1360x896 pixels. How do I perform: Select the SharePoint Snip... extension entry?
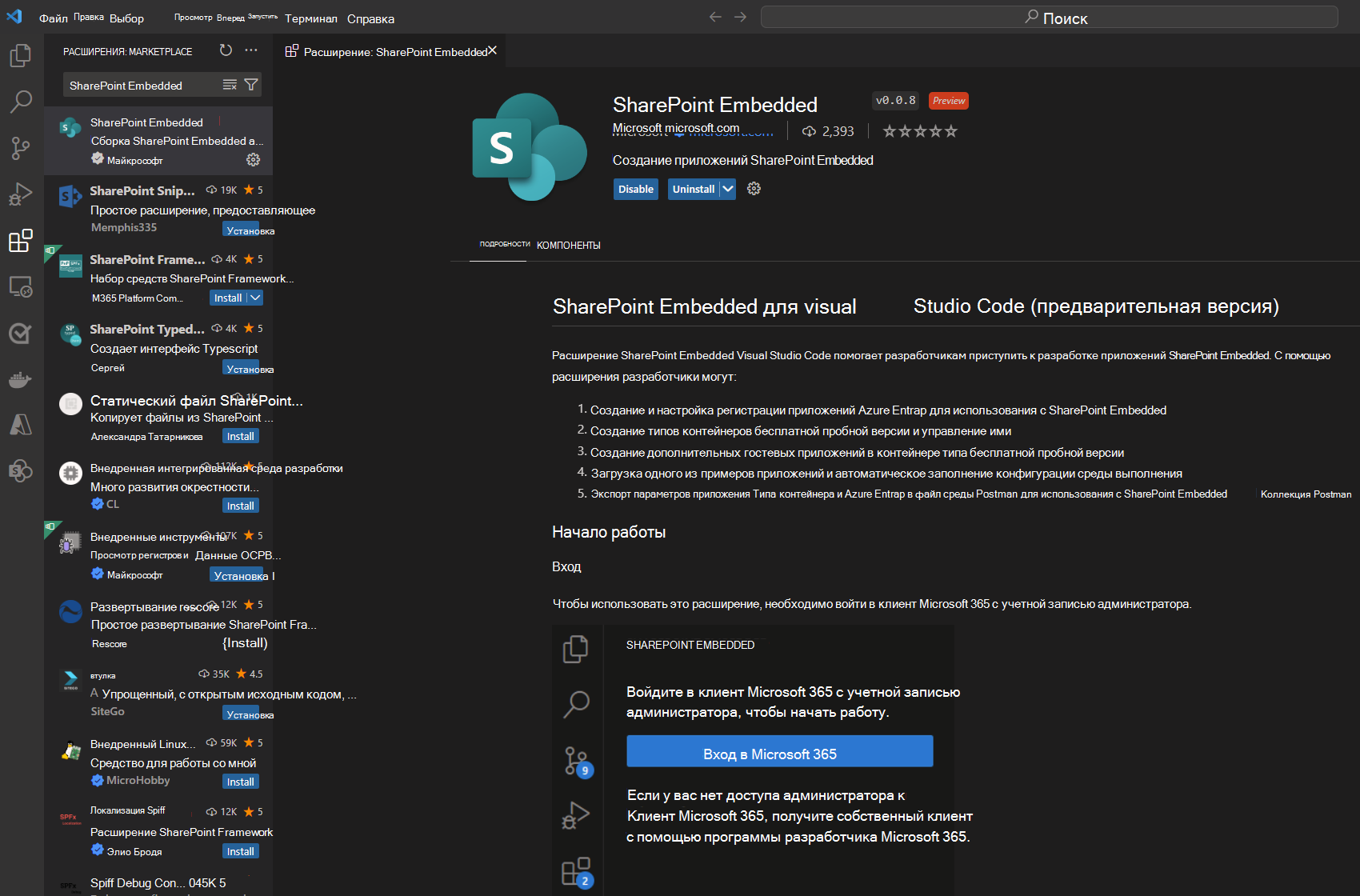(158, 210)
